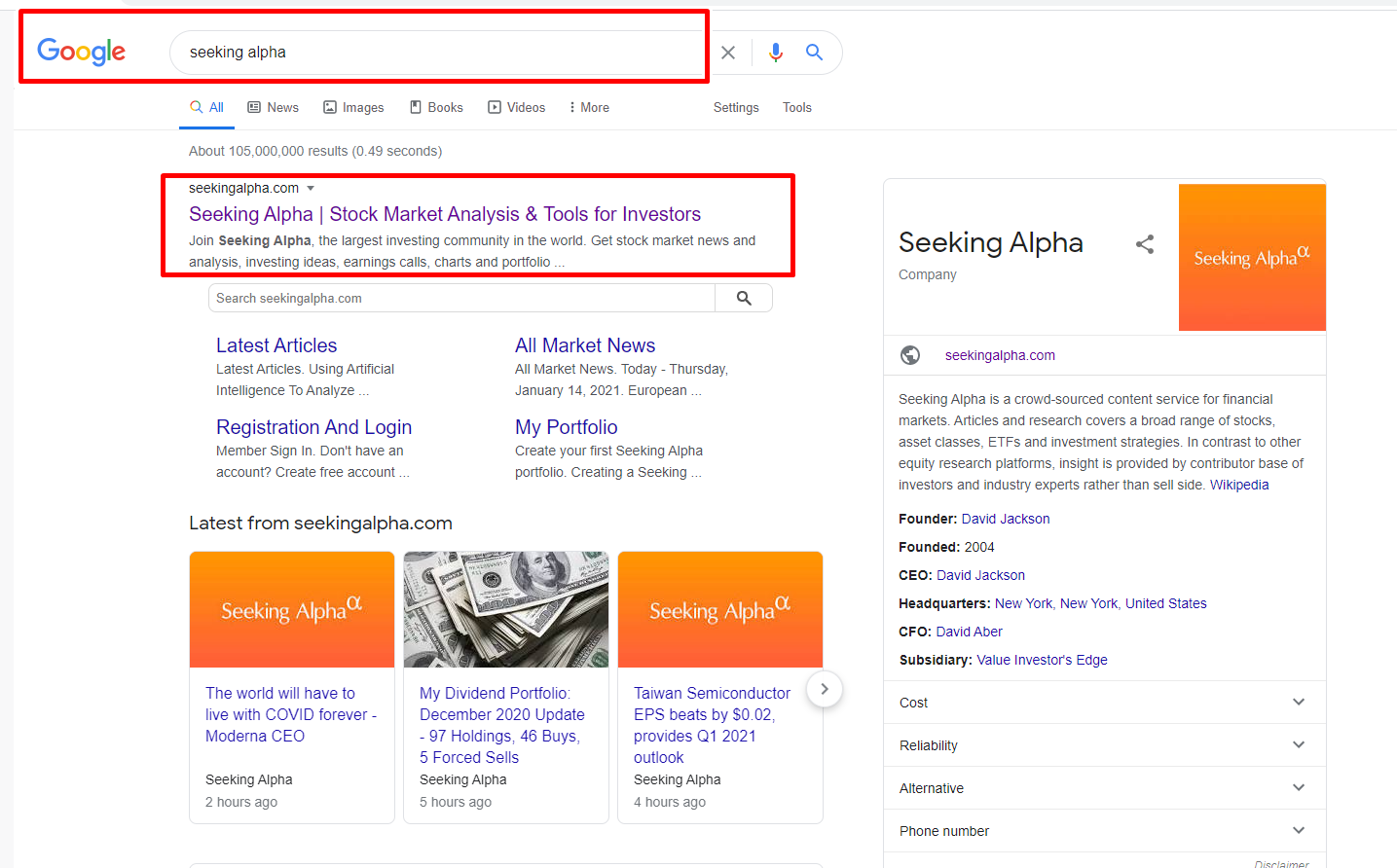Click the globe icon beside seekingalpha.com

click(x=910, y=355)
